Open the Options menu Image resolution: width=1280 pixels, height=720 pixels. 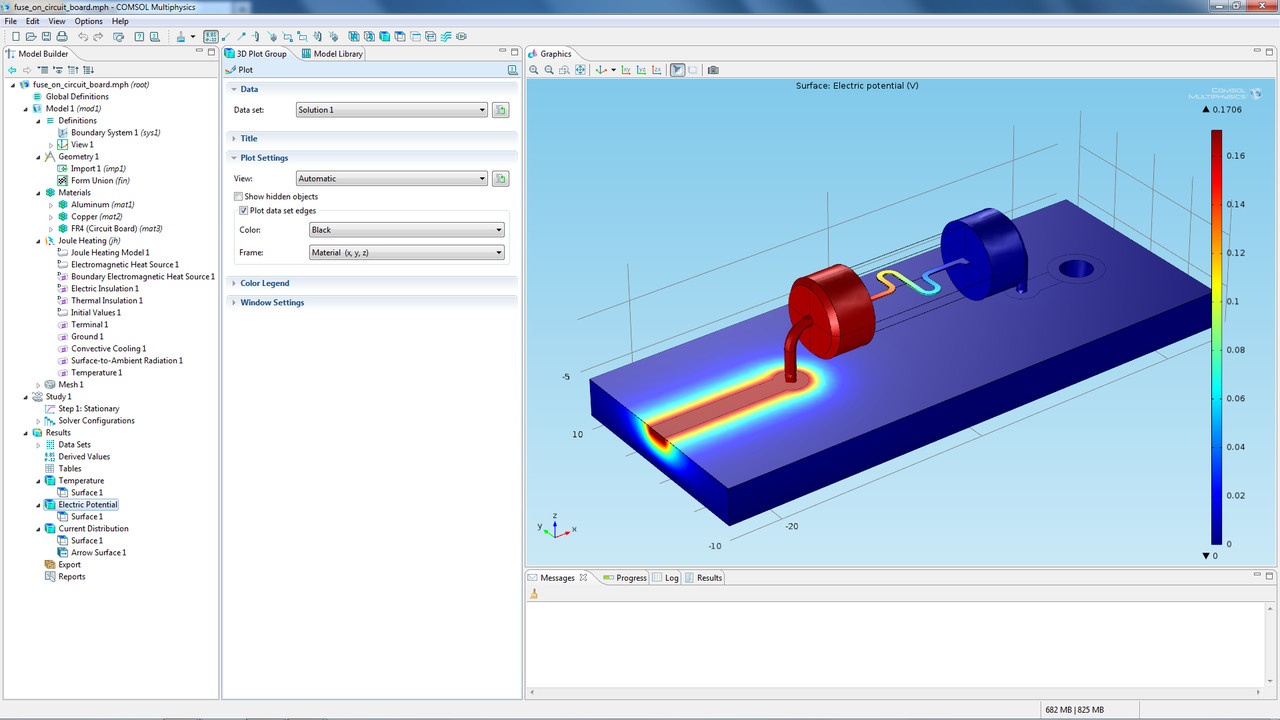(88, 21)
